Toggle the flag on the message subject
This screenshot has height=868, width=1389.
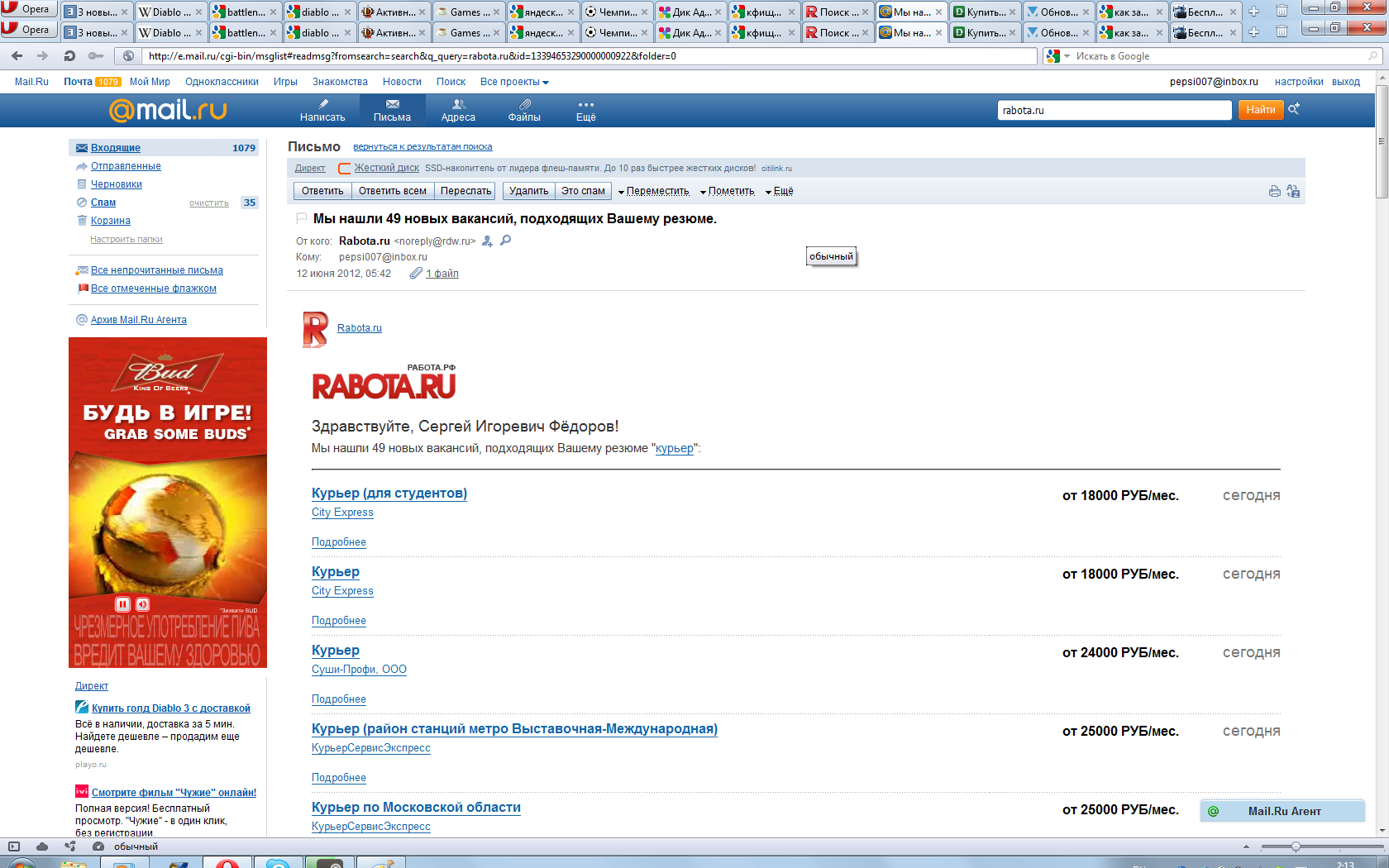tap(302, 218)
